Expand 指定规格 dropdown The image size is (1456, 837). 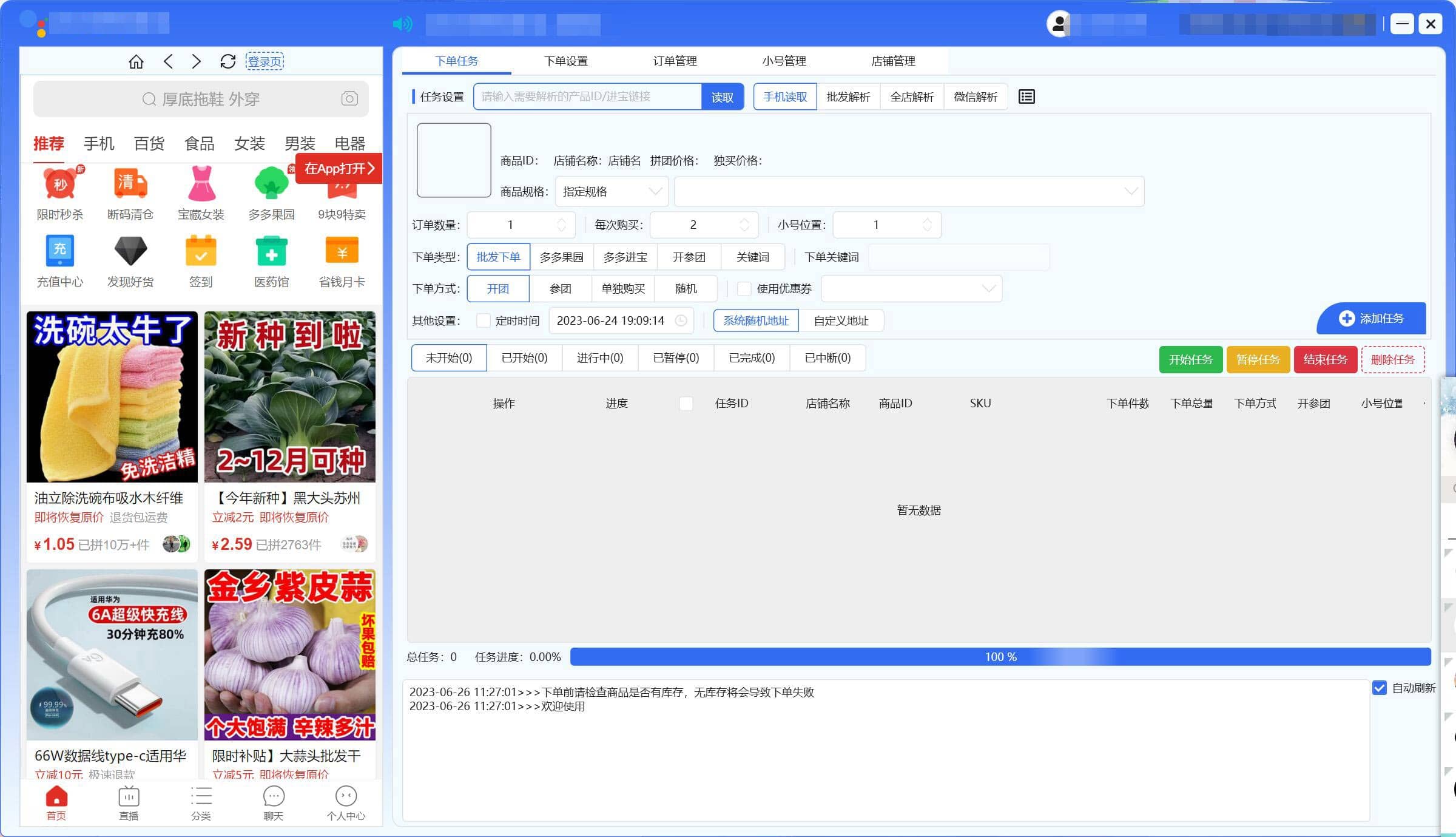(612, 192)
